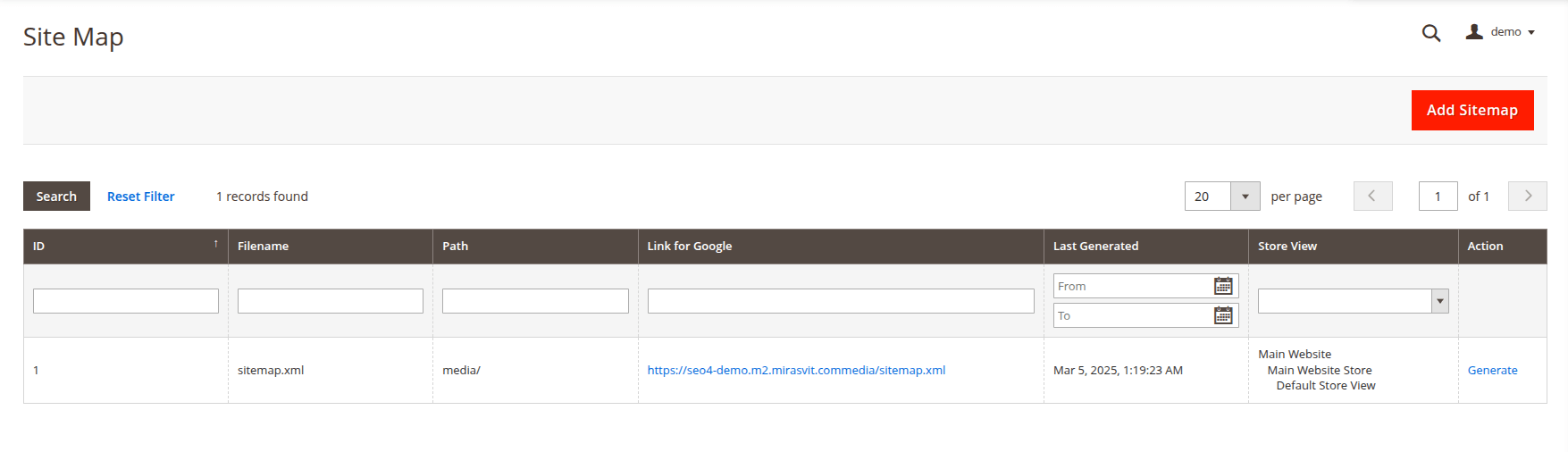Open the sitemap.xml Google link
1568x452 pixels.
[x=796, y=370]
